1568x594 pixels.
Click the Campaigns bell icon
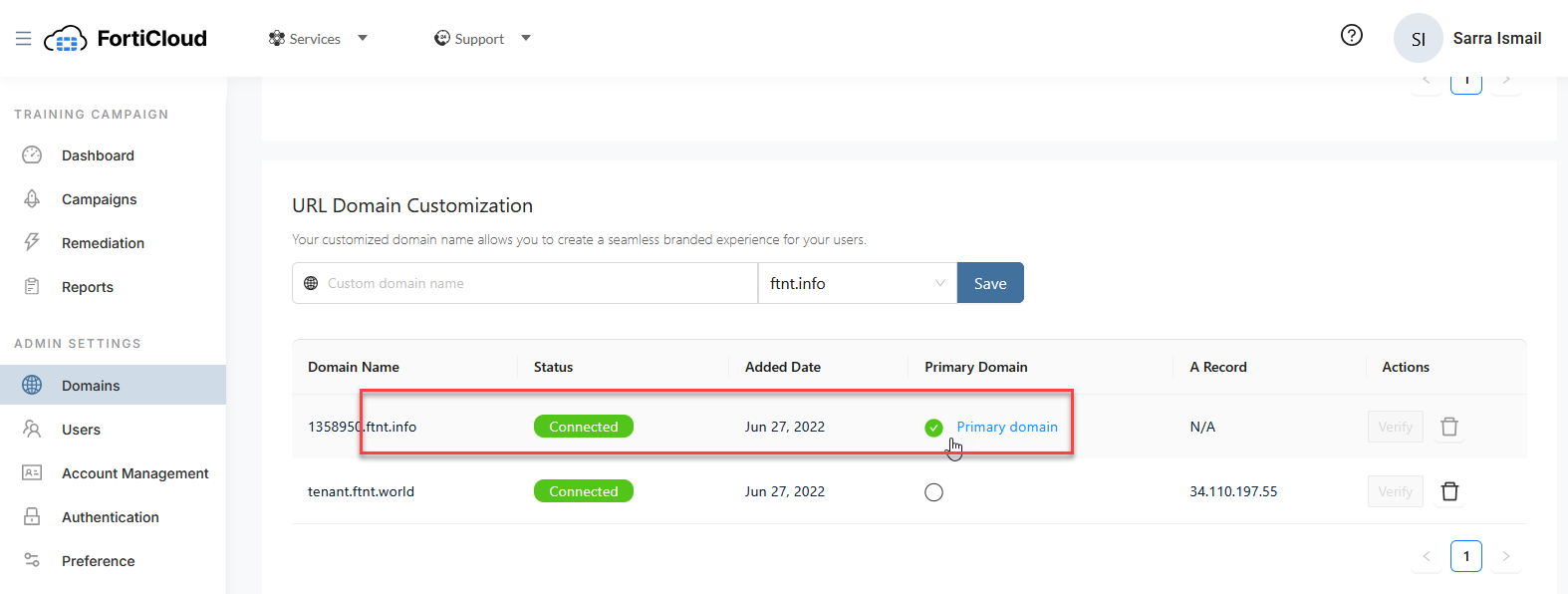pos(32,199)
